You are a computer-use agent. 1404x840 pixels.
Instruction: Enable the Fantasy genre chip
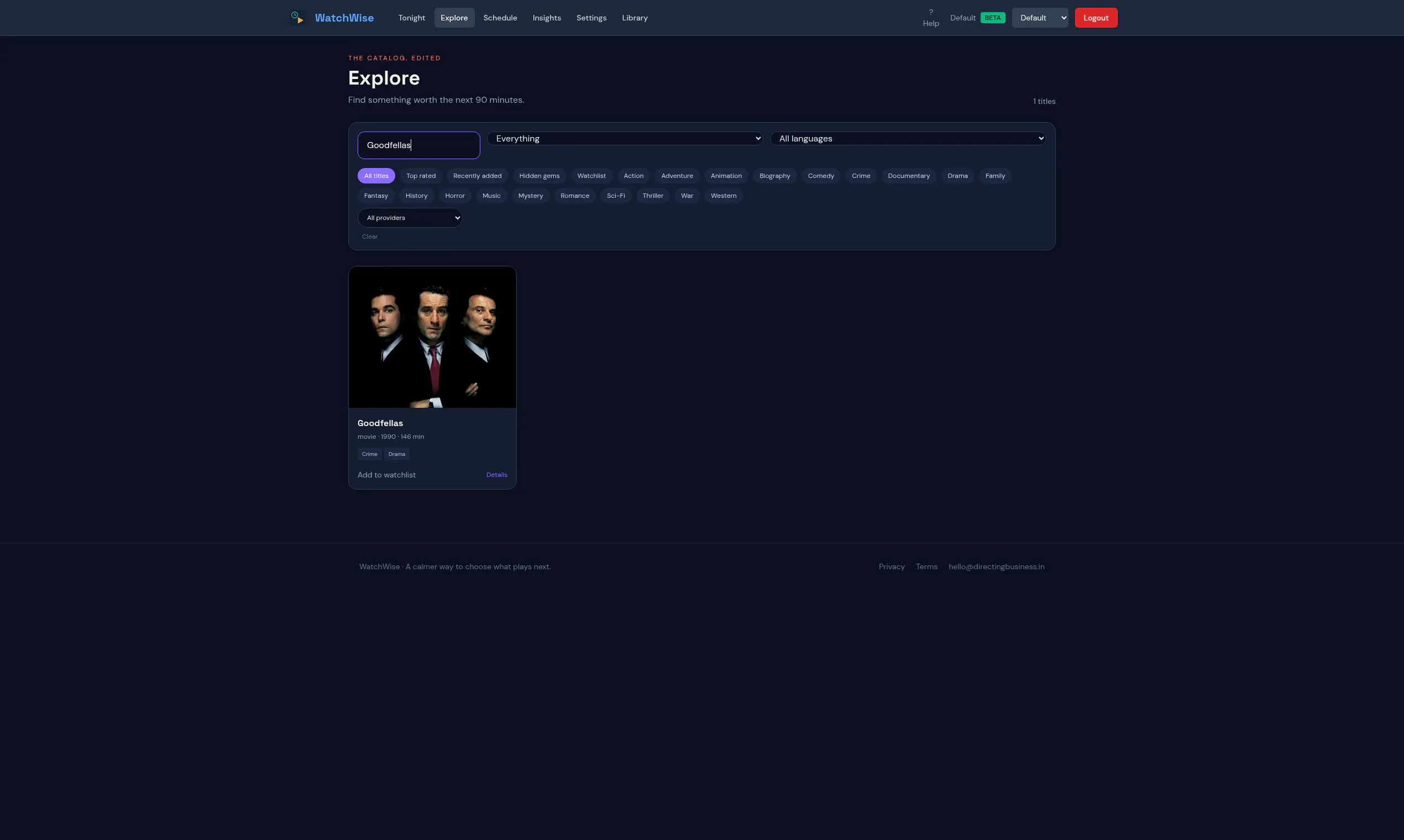point(375,195)
